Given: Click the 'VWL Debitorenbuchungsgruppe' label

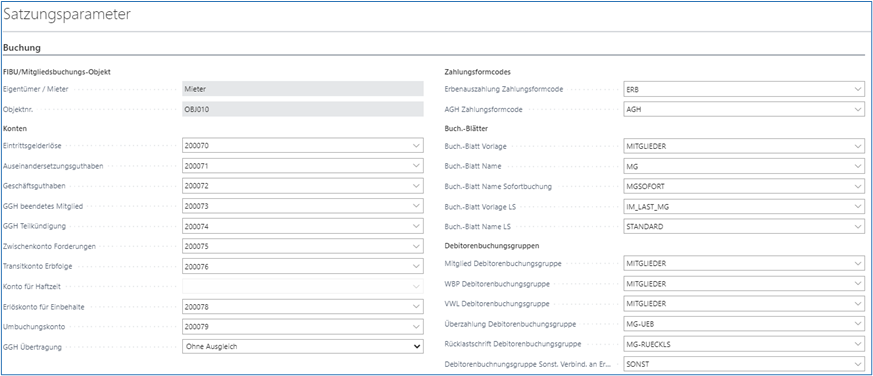Looking at the screenshot, I should 497,304.
